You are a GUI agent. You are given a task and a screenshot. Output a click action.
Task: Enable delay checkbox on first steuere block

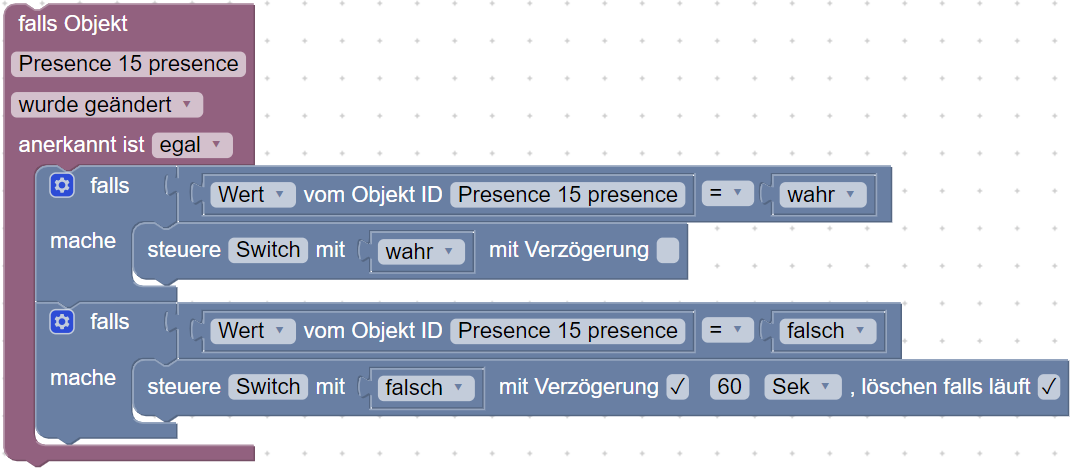click(x=668, y=250)
